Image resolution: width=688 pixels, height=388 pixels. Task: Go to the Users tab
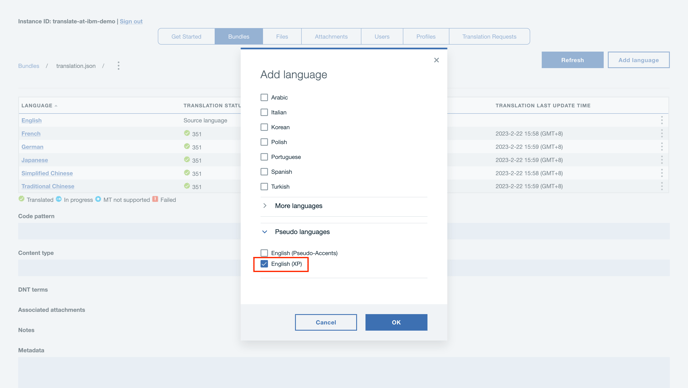coord(382,36)
